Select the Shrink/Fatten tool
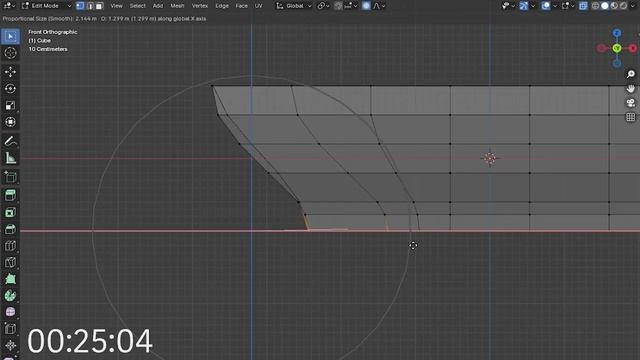 [10, 345]
